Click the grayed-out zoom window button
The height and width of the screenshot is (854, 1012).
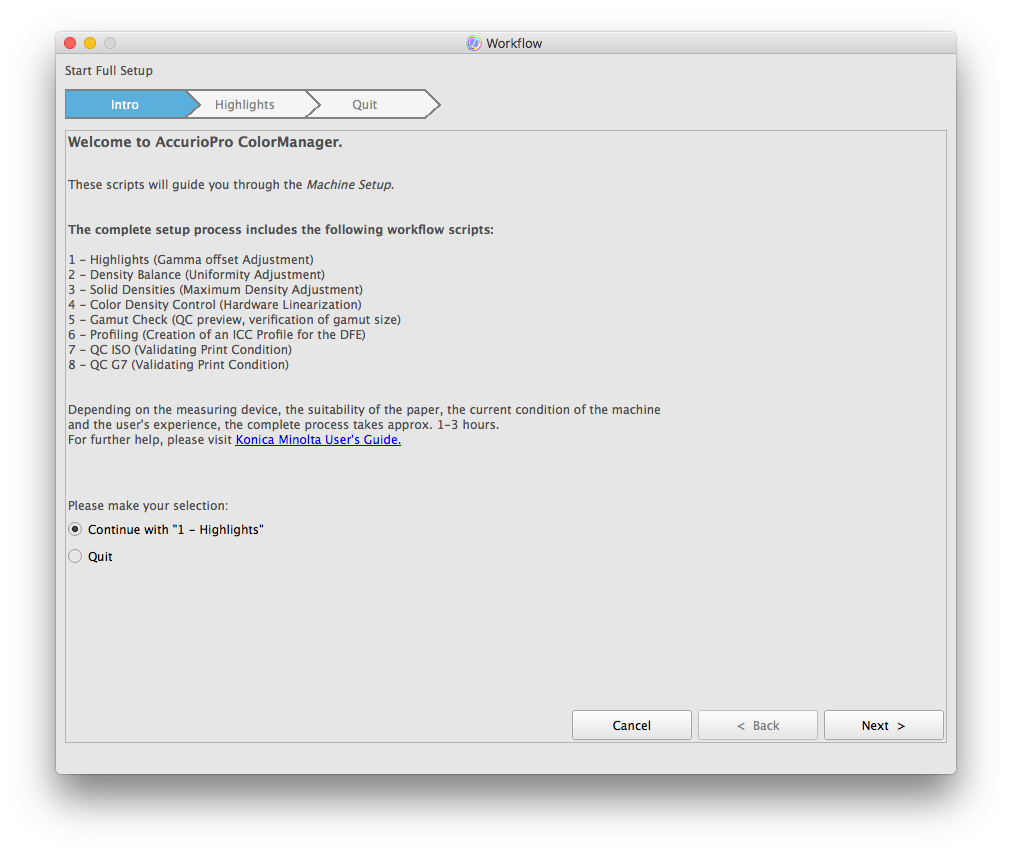110,43
